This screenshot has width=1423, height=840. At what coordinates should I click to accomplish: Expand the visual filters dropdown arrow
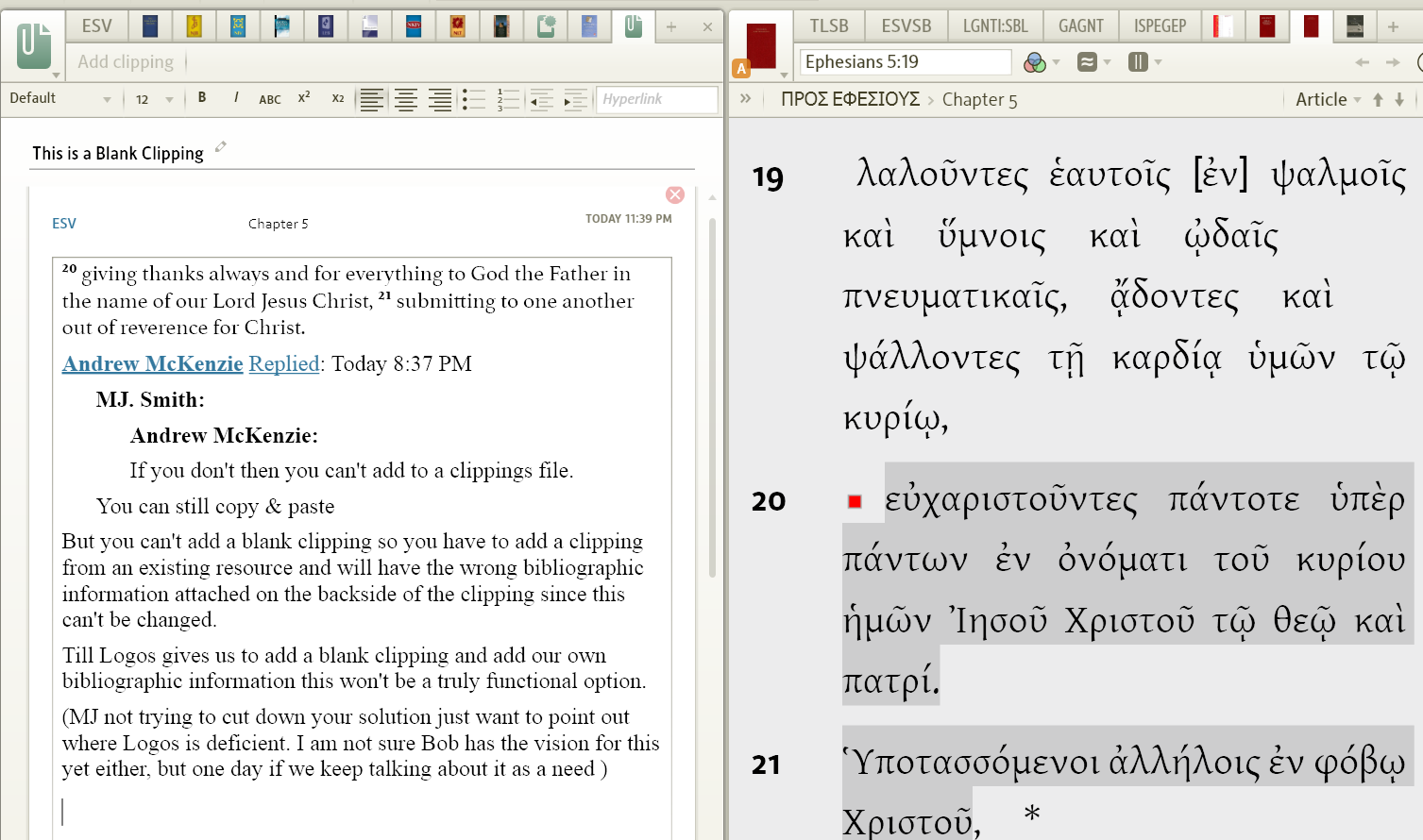tap(1057, 63)
